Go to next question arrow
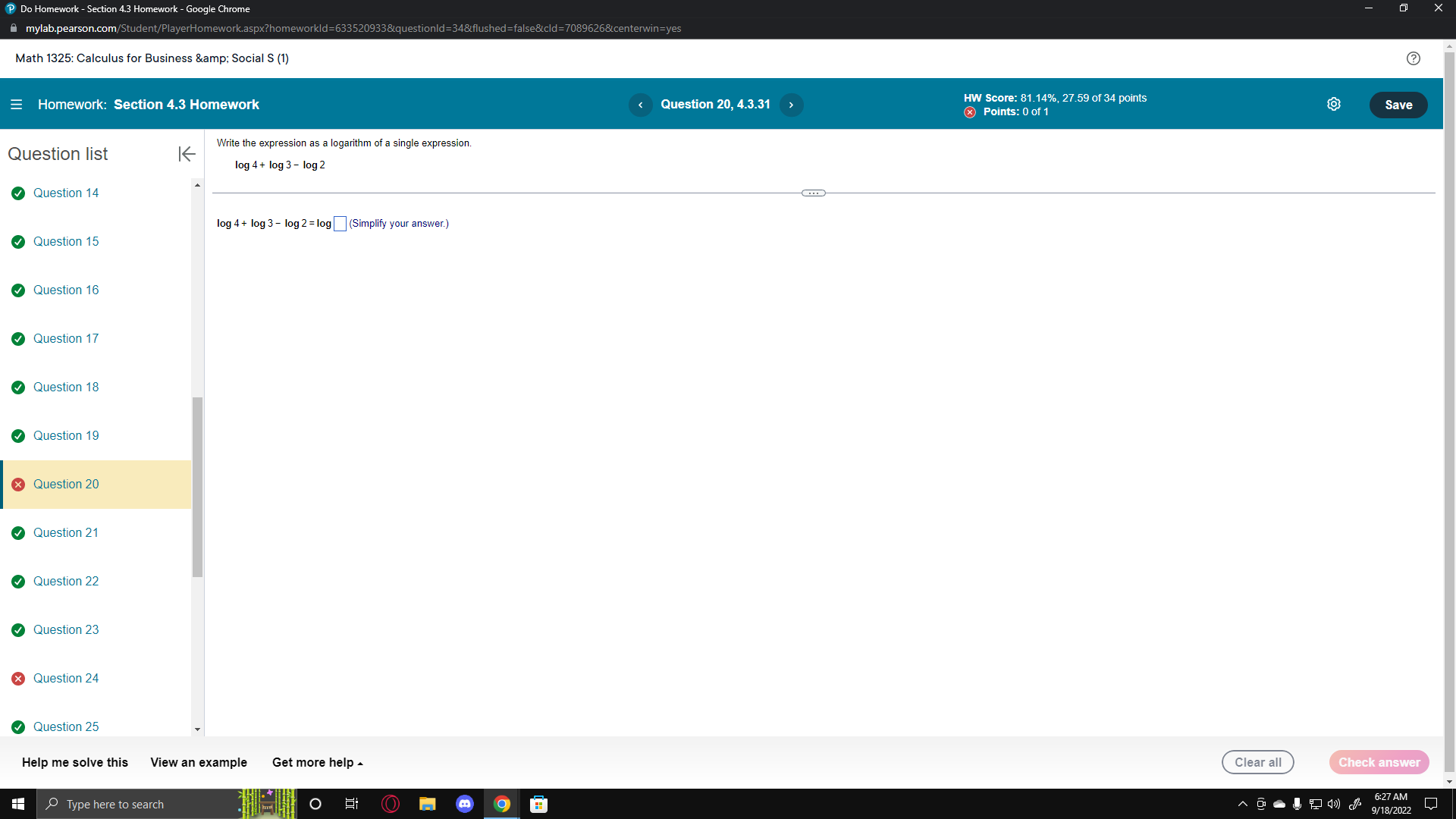The height and width of the screenshot is (819, 1456). click(x=791, y=105)
